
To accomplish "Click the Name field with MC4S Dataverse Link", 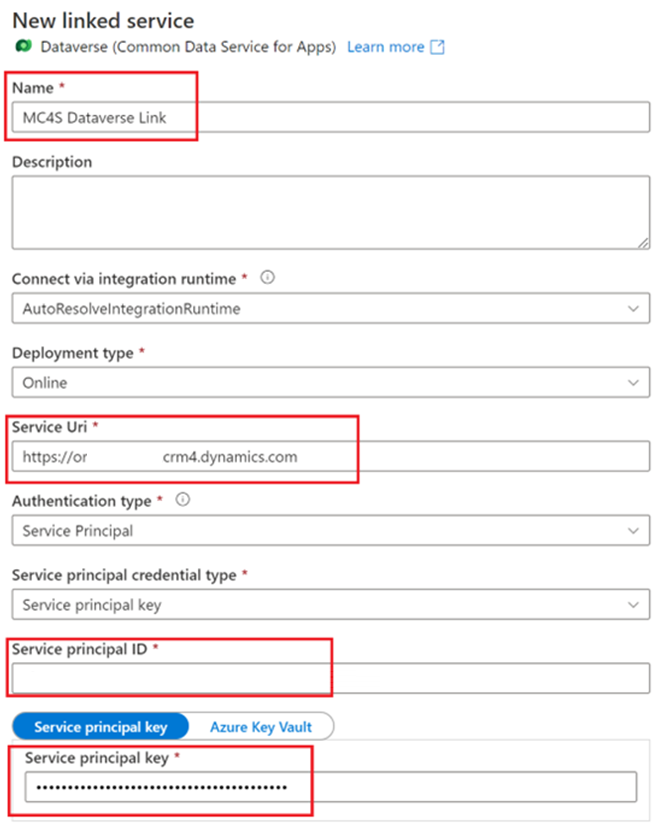I will click(331, 117).
